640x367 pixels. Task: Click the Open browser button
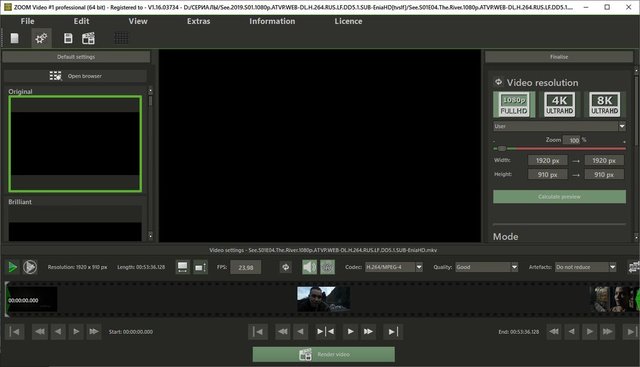click(76, 76)
